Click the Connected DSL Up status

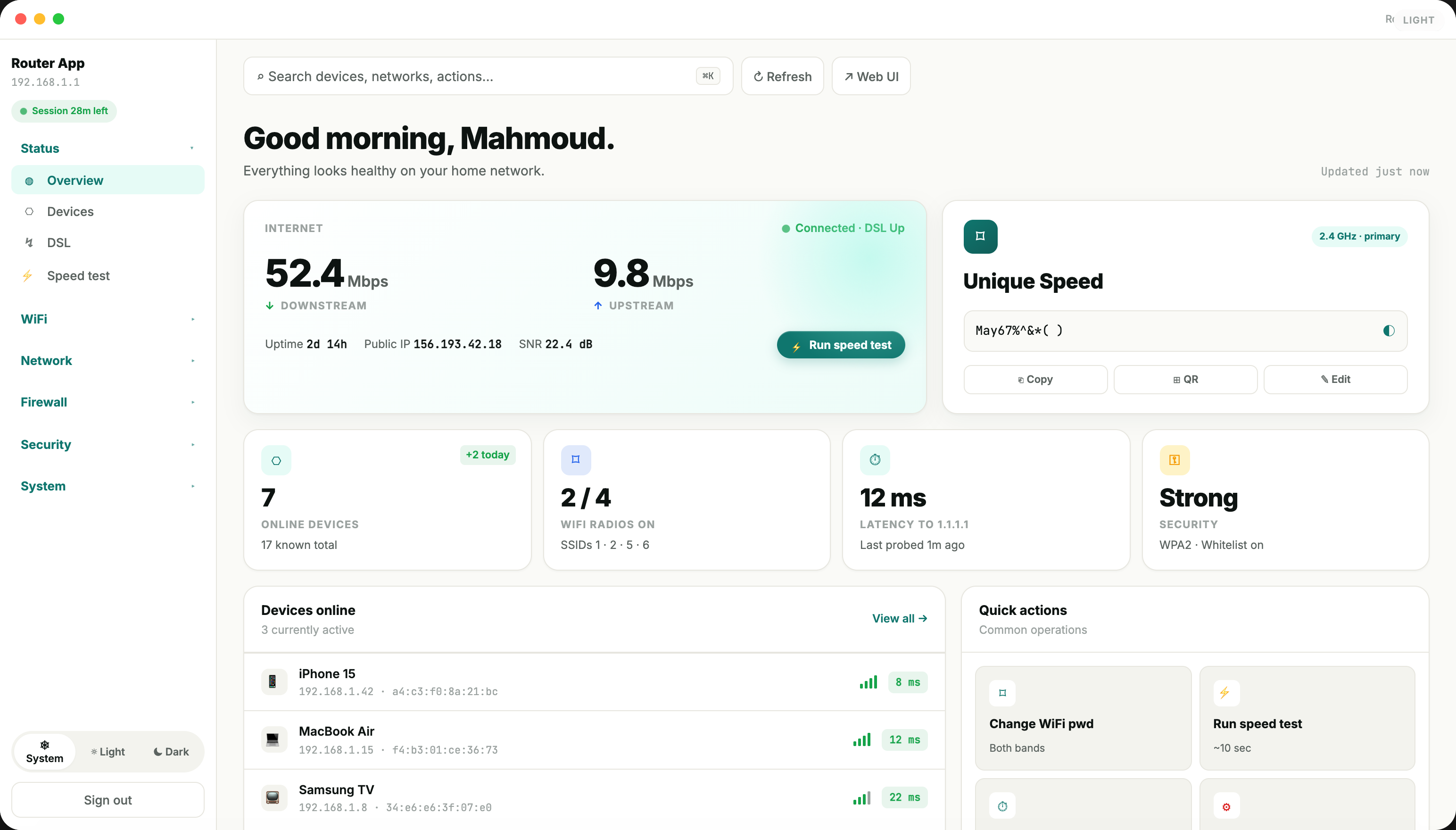843,228
